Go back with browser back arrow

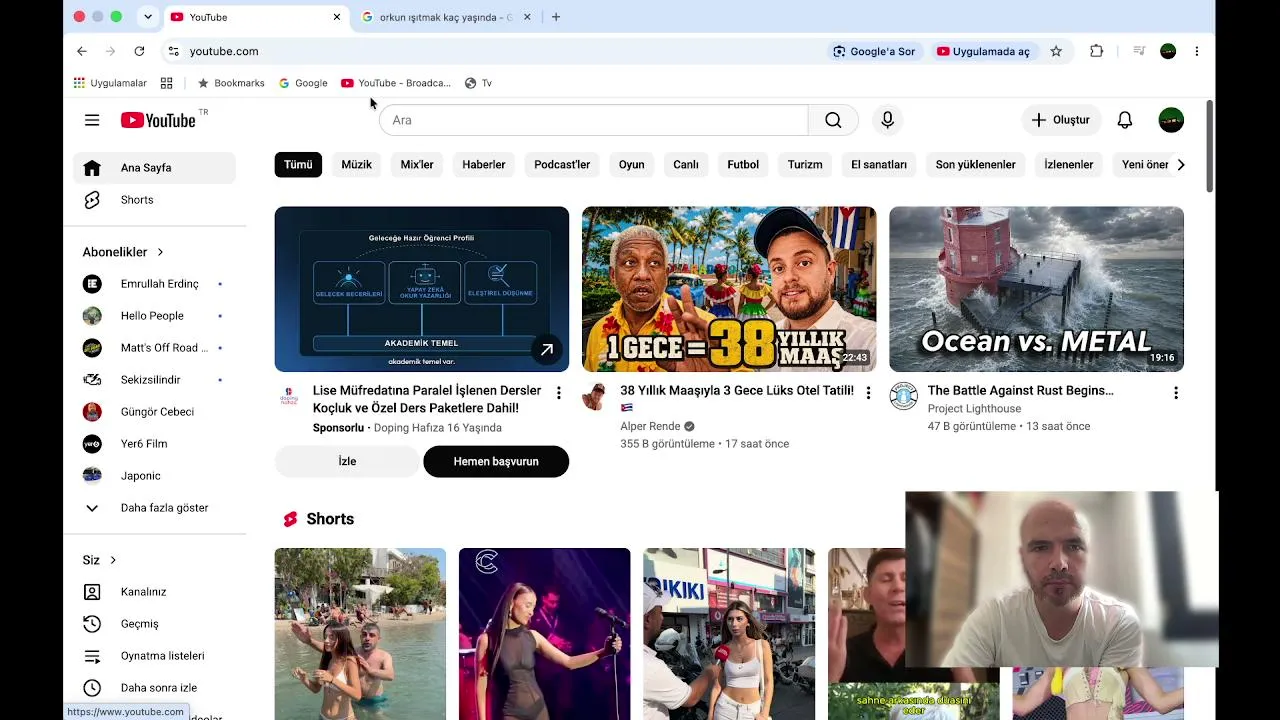coord(82,51)
